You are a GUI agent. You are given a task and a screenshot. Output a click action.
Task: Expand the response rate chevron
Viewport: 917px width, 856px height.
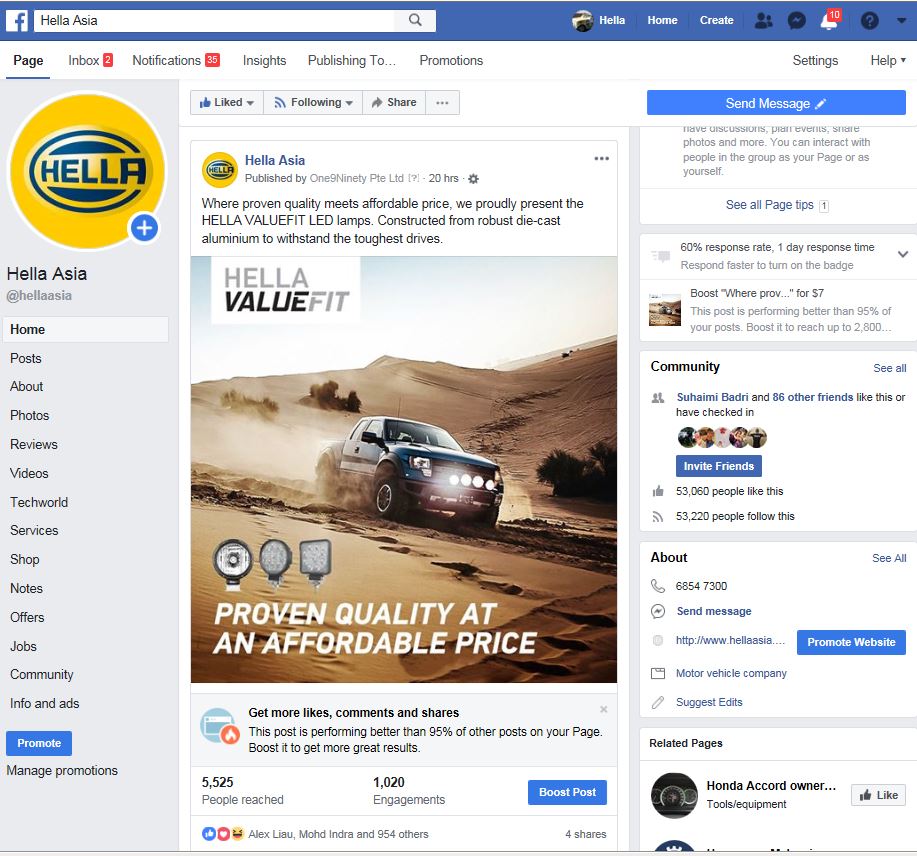click(x=903, y=254)
